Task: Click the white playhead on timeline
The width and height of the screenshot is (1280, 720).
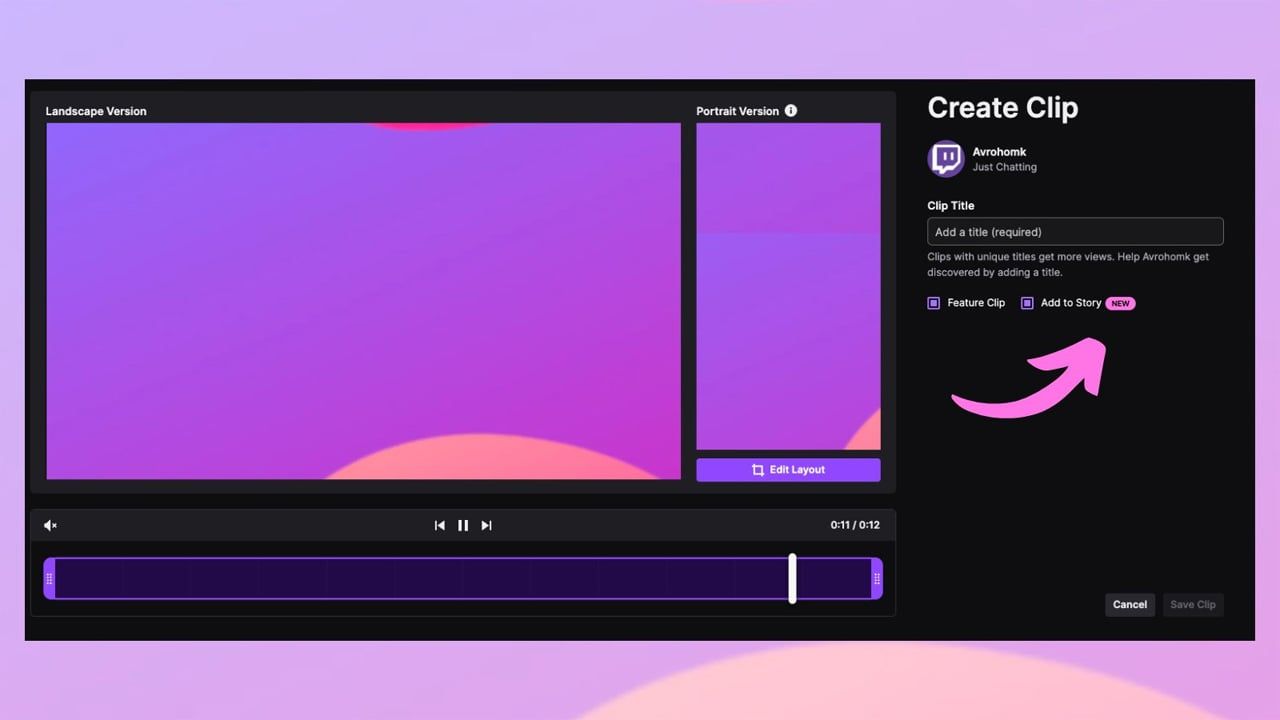Action: click(792, 578)
